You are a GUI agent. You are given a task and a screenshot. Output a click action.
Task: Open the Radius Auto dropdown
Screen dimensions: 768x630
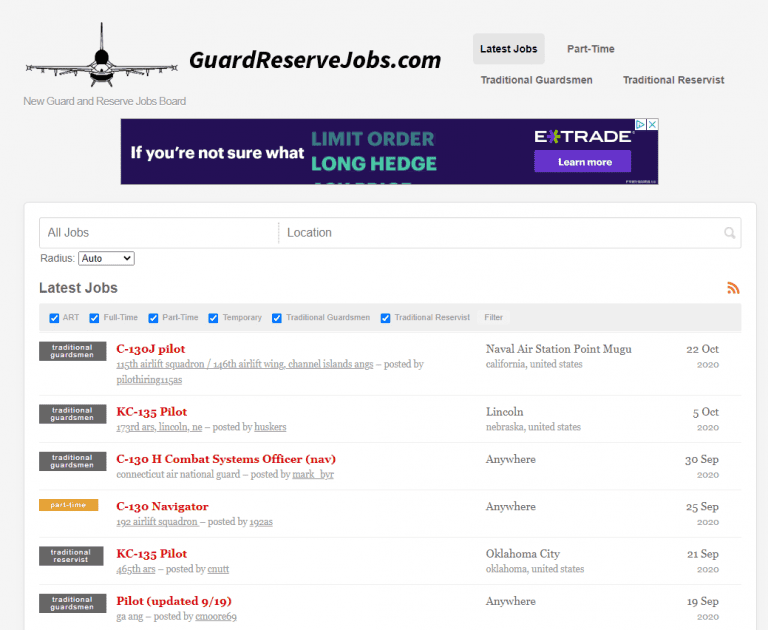pos(106,258)
